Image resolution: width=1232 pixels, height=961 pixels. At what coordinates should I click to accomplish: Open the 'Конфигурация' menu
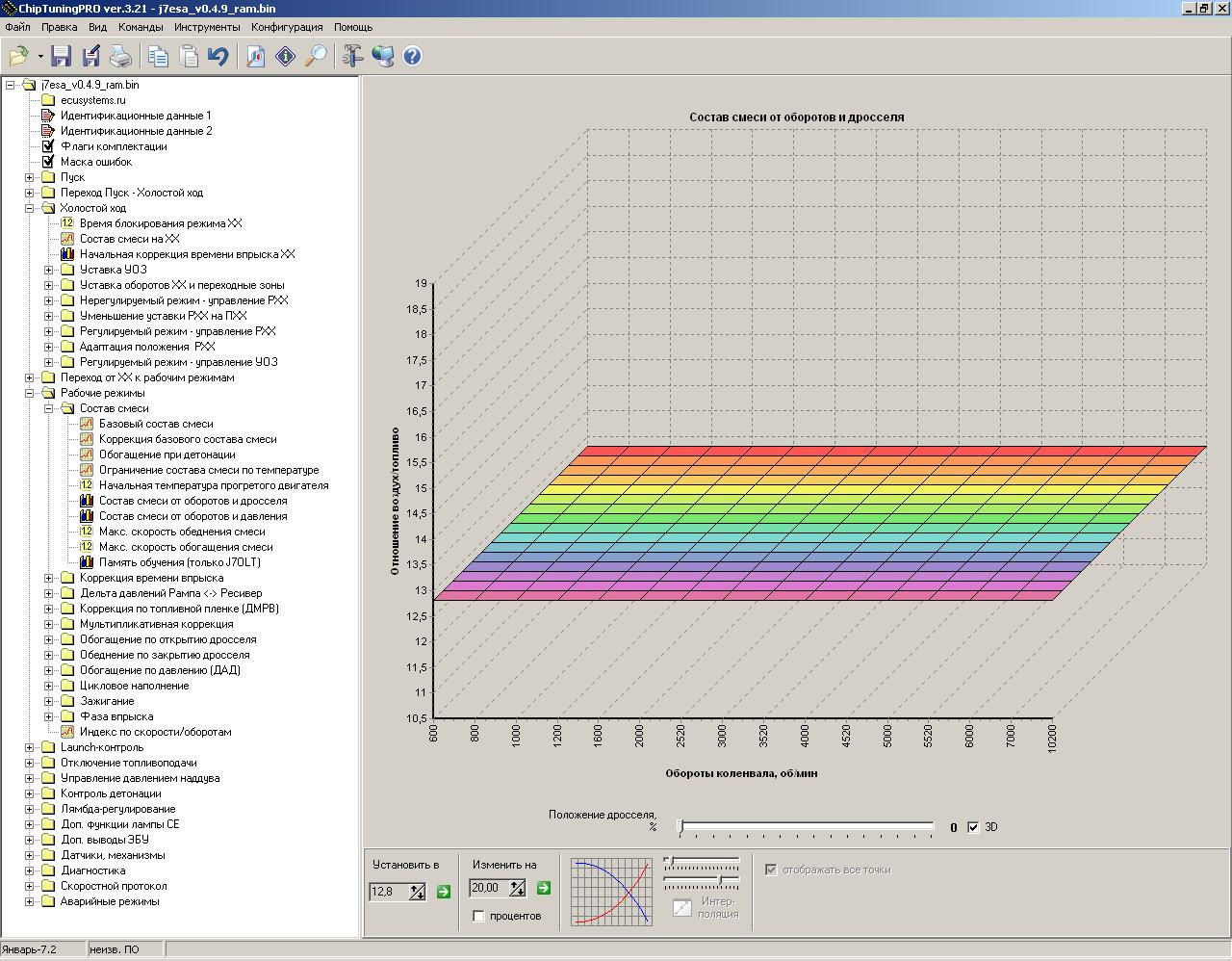click(287, 28)
